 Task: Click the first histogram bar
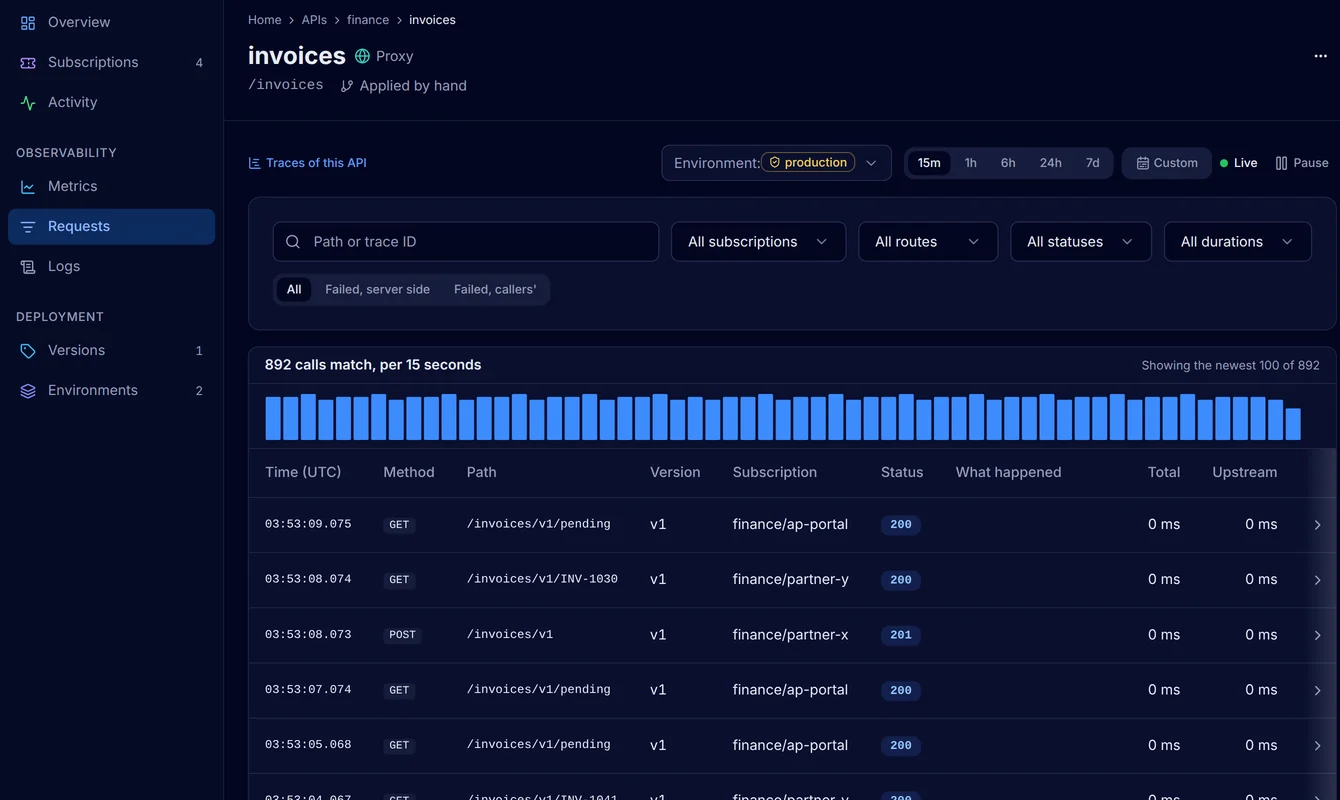[x=273, y=419]
